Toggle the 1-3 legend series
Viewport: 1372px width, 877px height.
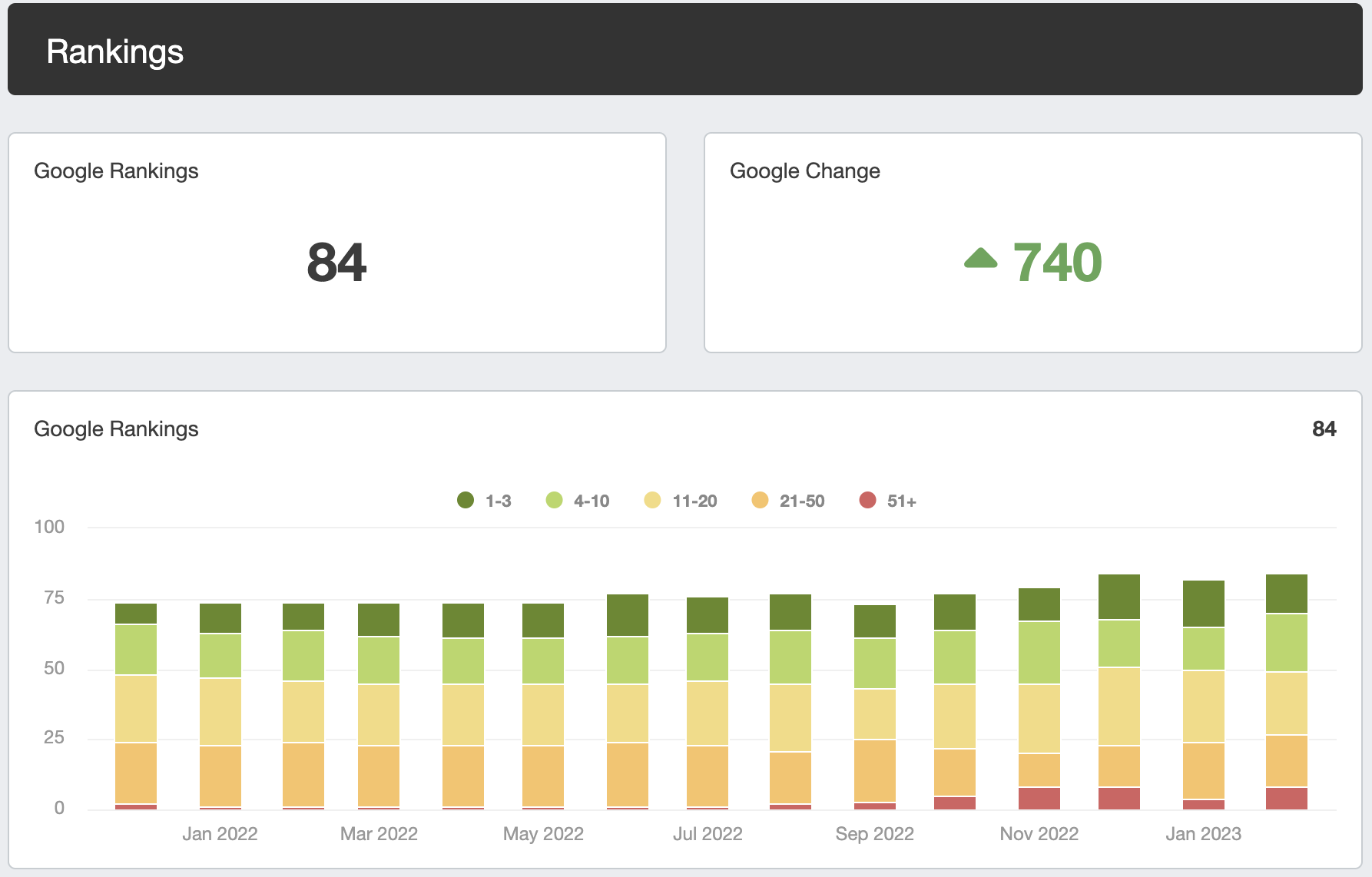484,501
